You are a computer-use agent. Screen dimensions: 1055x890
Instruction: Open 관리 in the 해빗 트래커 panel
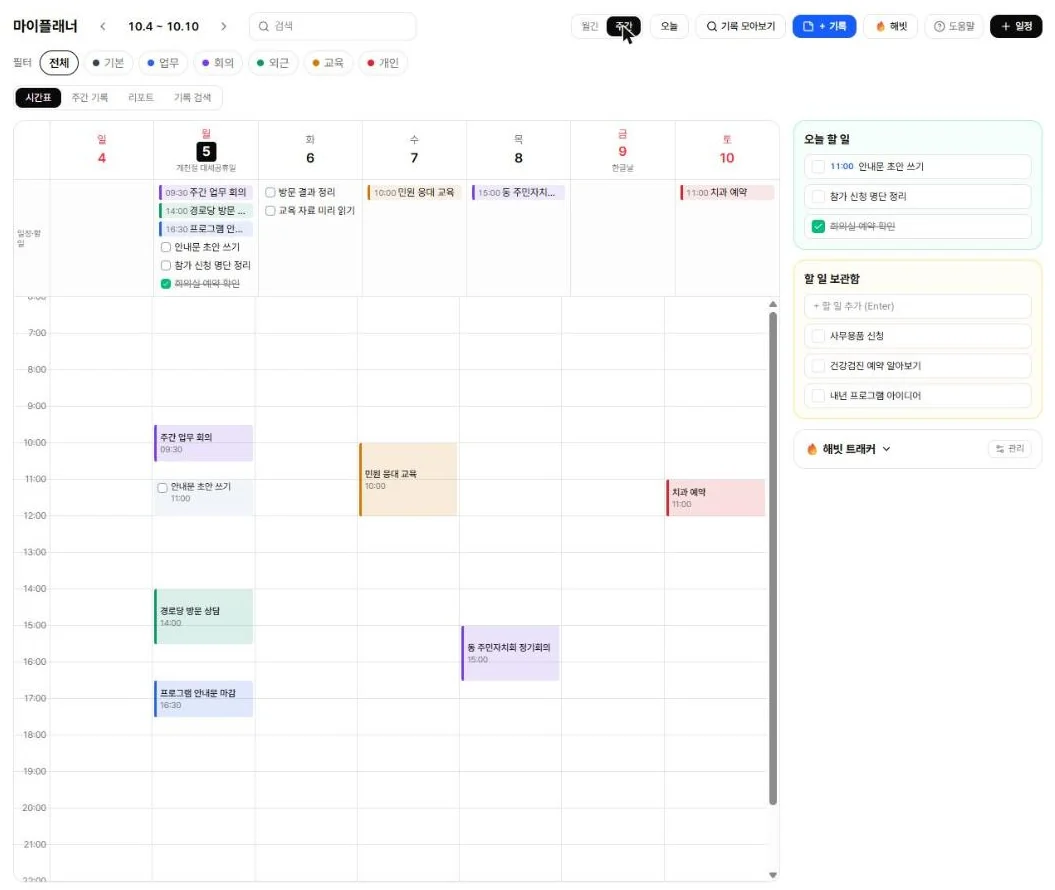click(x=1010, y=449)
